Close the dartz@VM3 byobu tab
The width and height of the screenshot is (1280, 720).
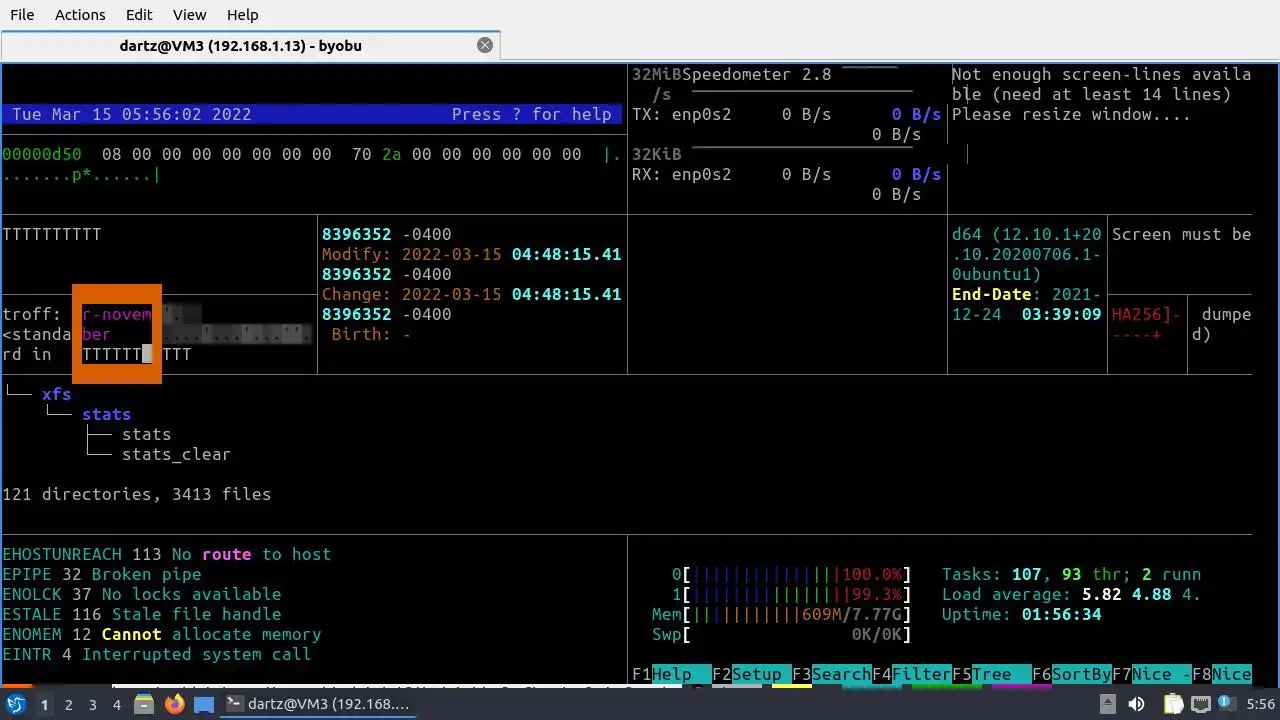(x=485, y=45)
